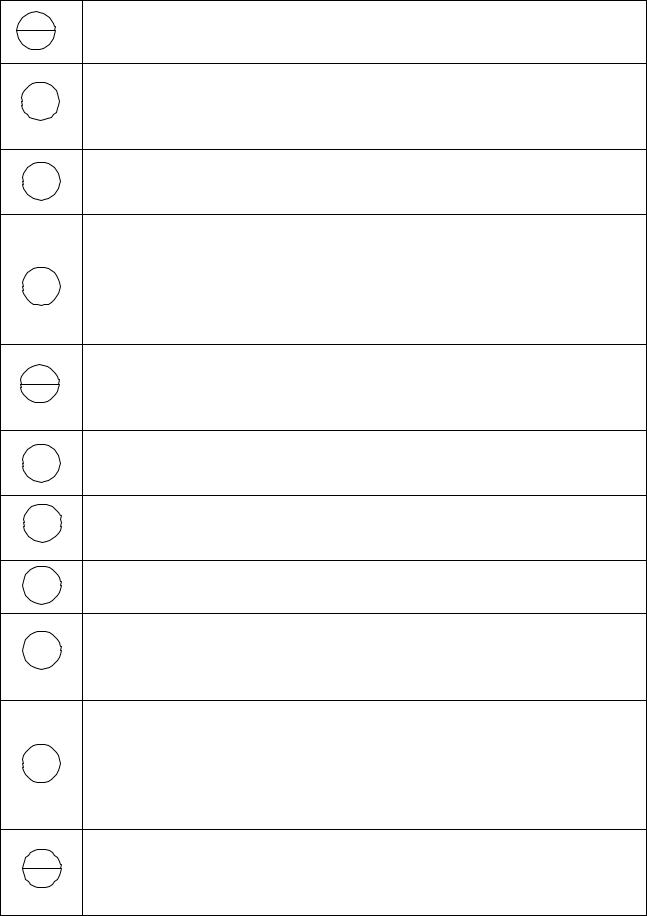Select the blank cell in the sixth row
647x916 pixels.
[364, 463]
